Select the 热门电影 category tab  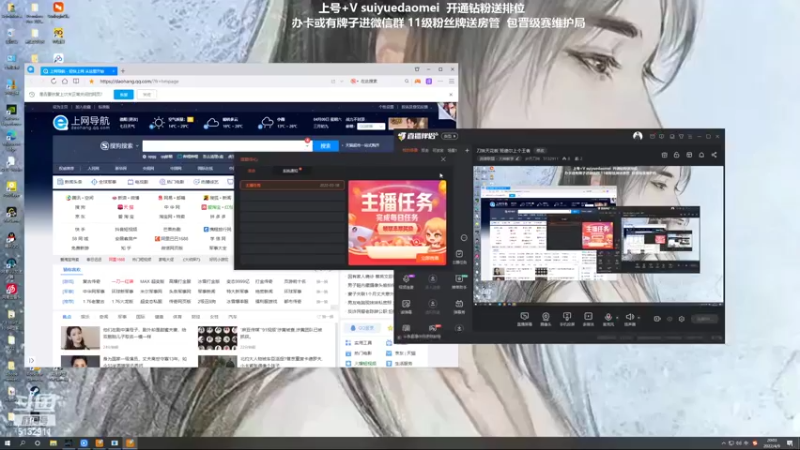pyautogui.click(x=172, y=182)
